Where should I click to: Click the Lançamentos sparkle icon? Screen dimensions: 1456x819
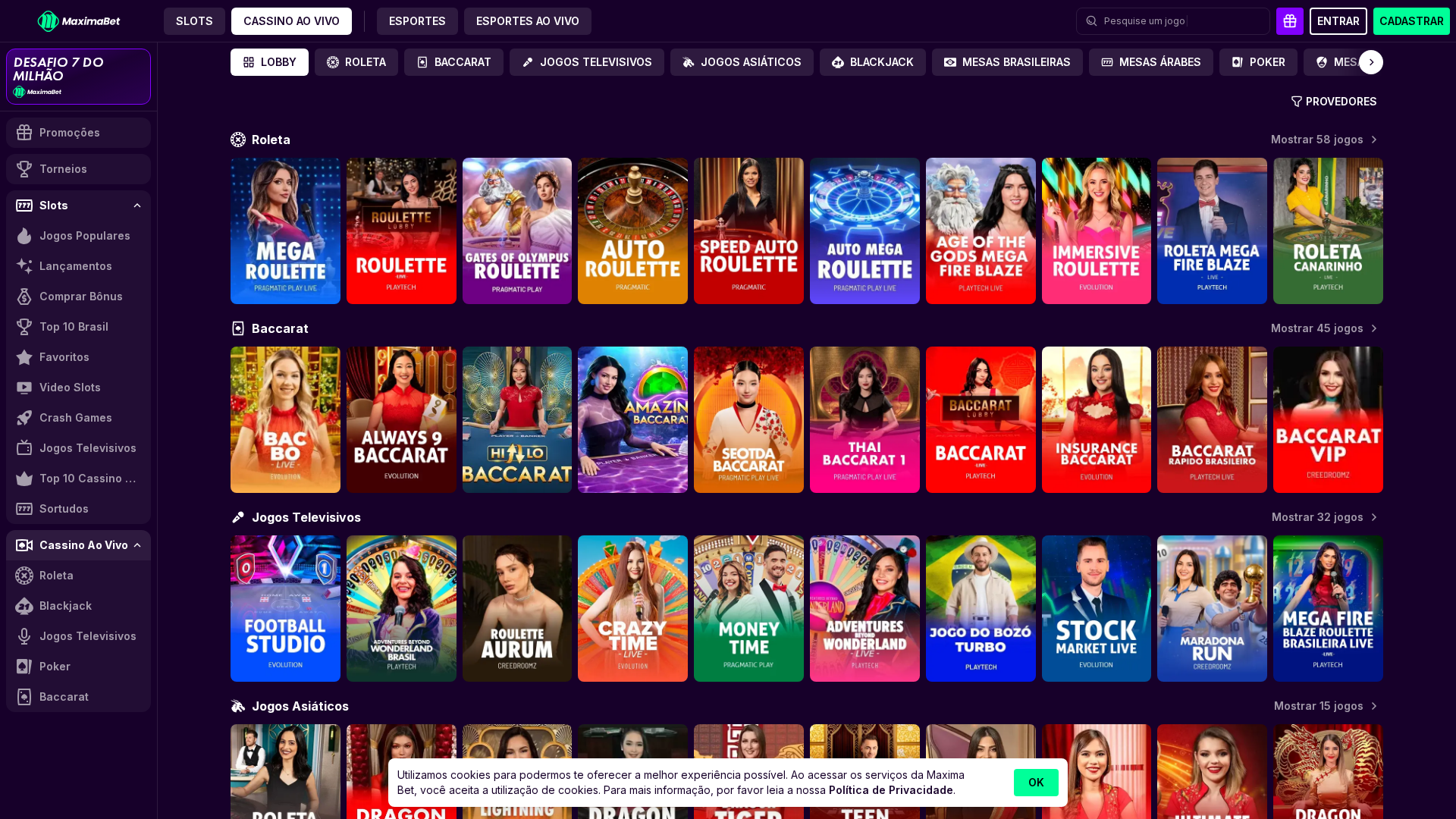[x=24, y=266]
